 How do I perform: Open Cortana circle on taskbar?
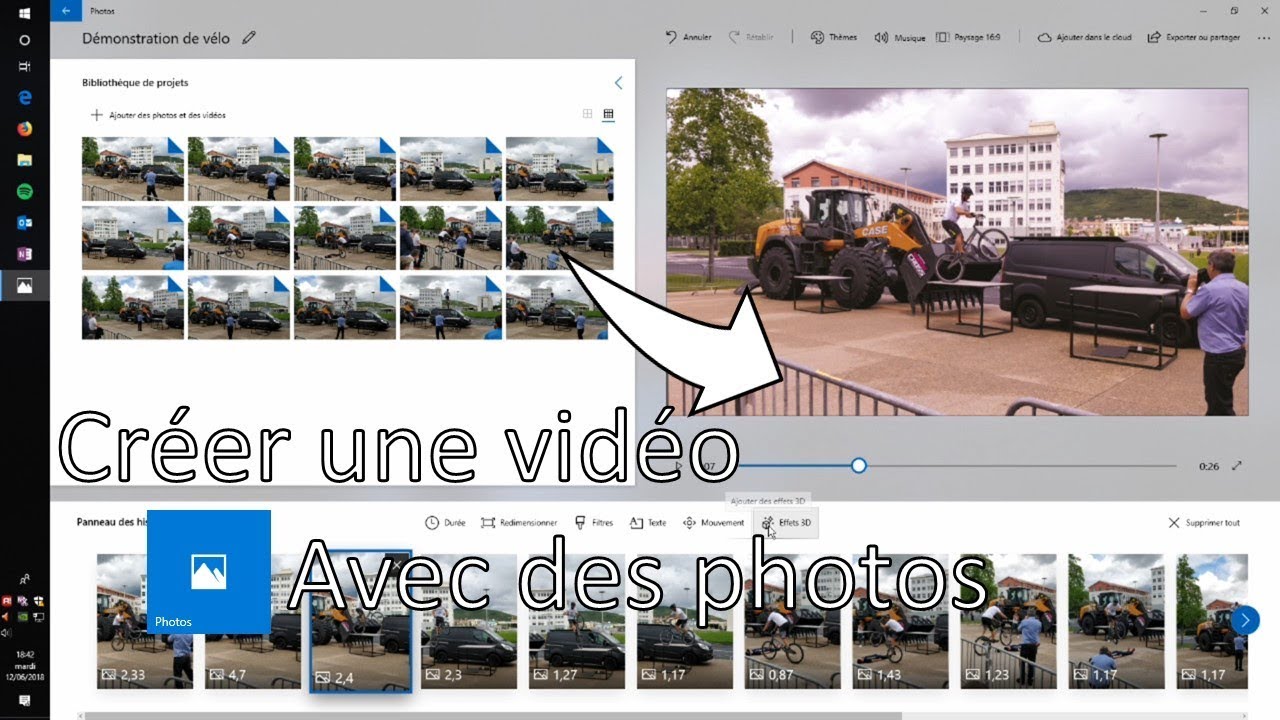point(25,40)
